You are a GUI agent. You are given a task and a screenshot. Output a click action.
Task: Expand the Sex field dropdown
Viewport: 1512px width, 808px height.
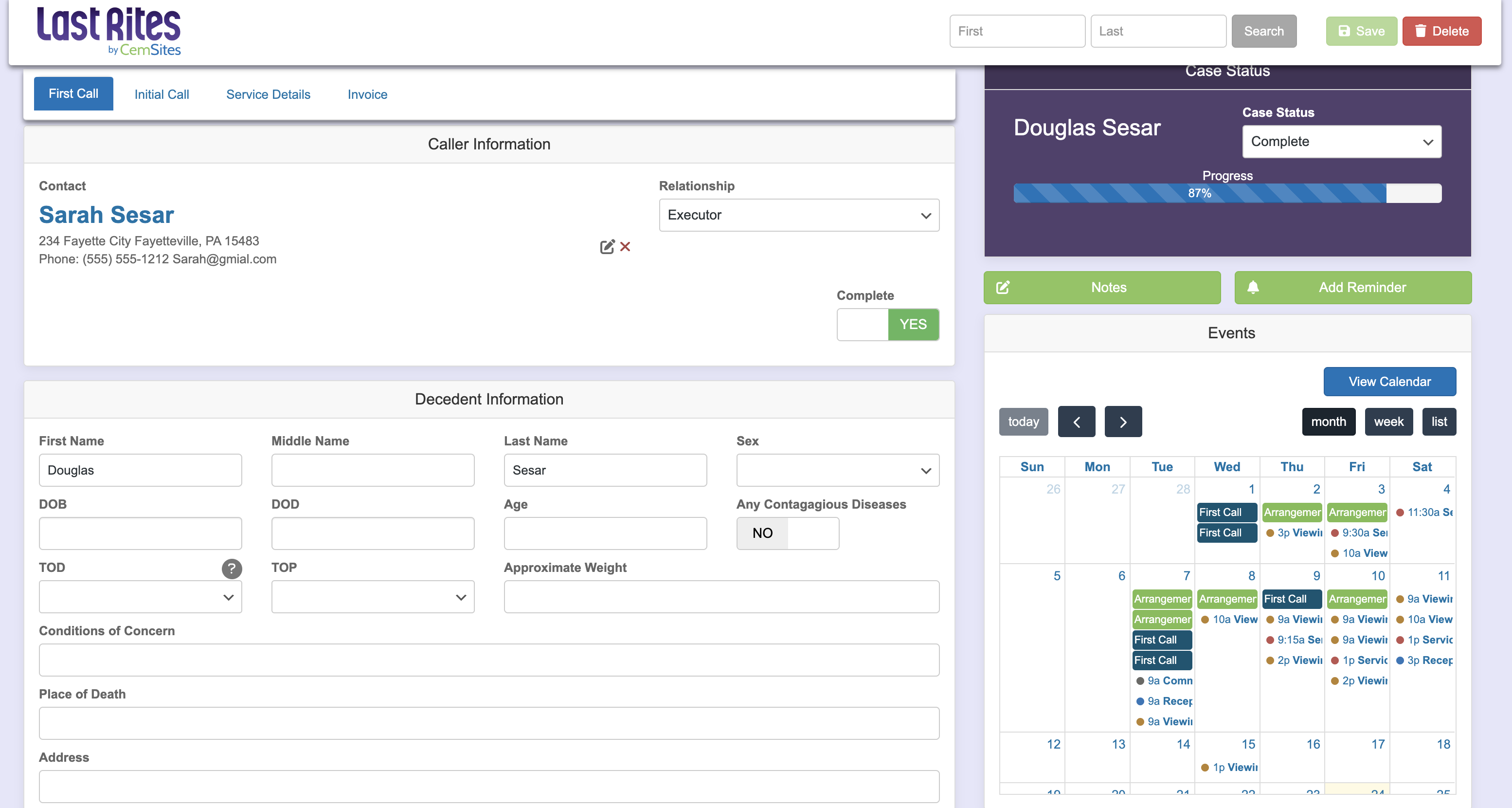coord(838,470)
